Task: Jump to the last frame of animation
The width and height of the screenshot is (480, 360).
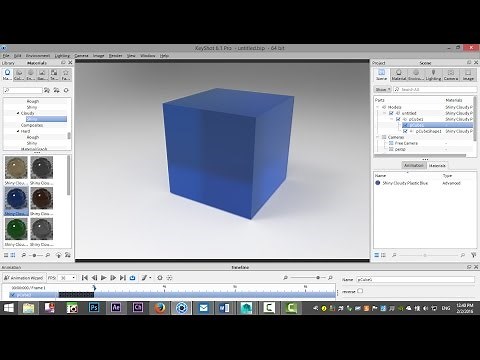Action: 123,278
